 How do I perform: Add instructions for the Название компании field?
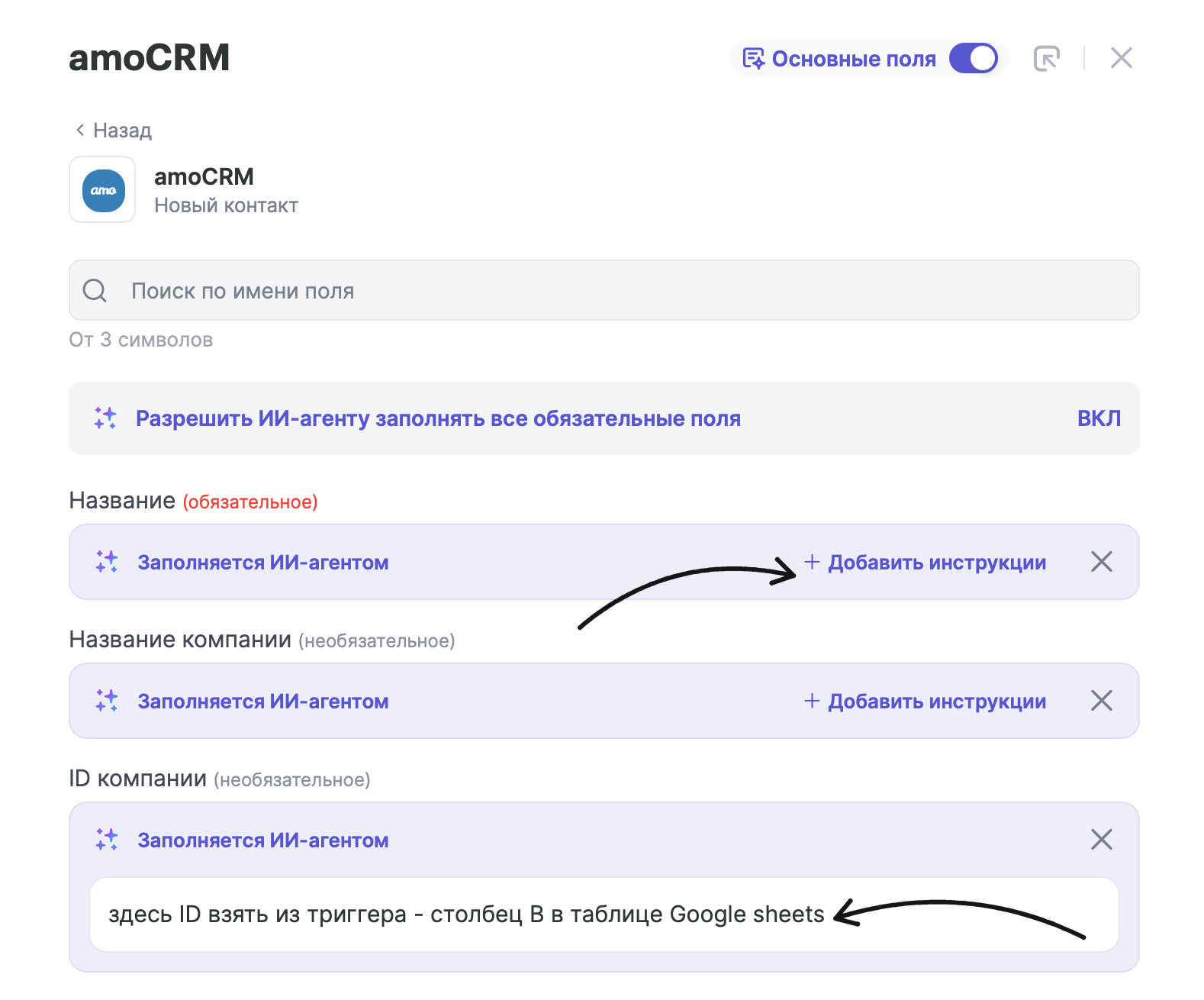pos(925,702)
